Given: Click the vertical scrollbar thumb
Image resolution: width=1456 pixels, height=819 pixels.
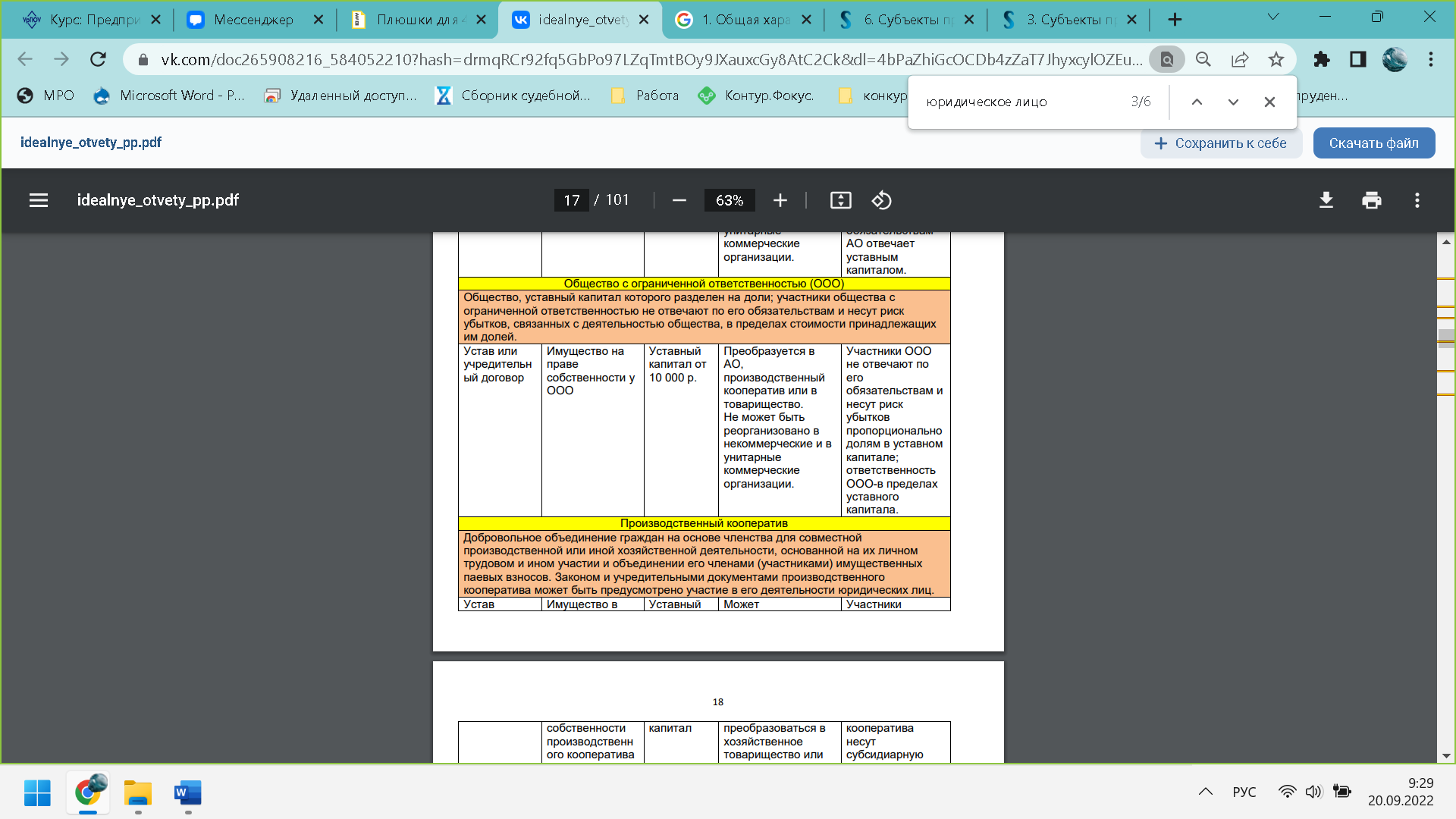Looking at the screenshot, I should 1446,338.
